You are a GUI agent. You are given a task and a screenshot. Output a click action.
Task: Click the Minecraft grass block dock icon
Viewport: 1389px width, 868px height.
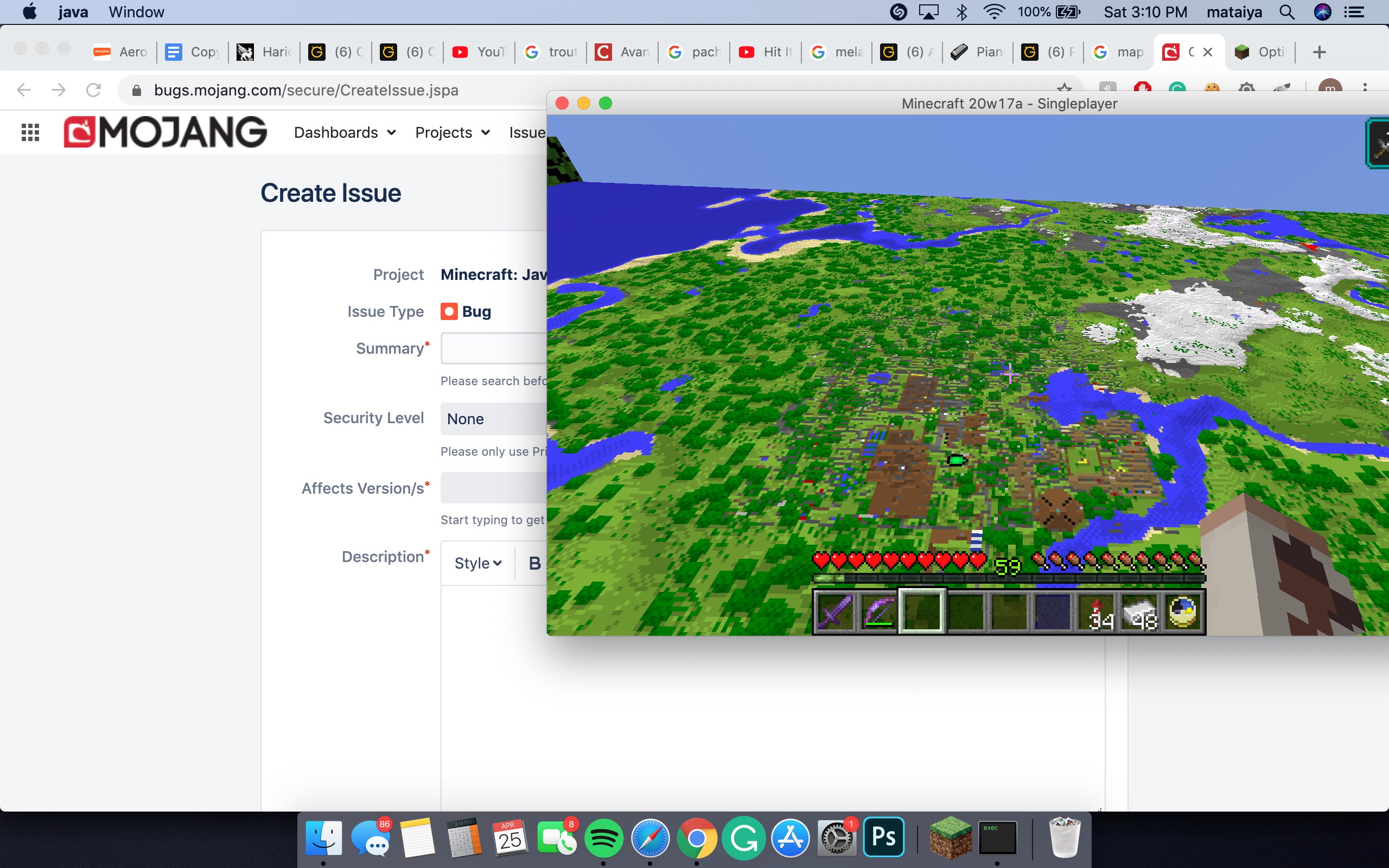(x=951, y=838)
